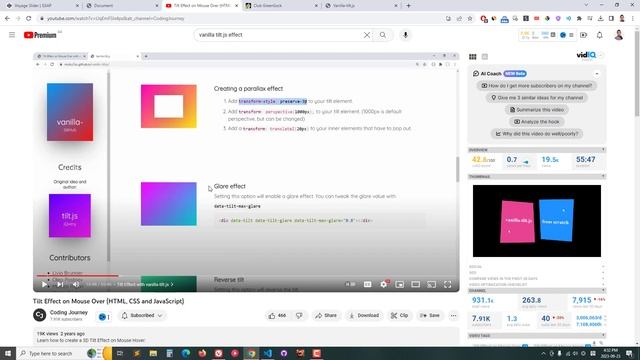Image resolution: width=640 pixels, height=360 pixels.
Task: Ask 'Why did this video do well/poorly?'
Action: 537,133
